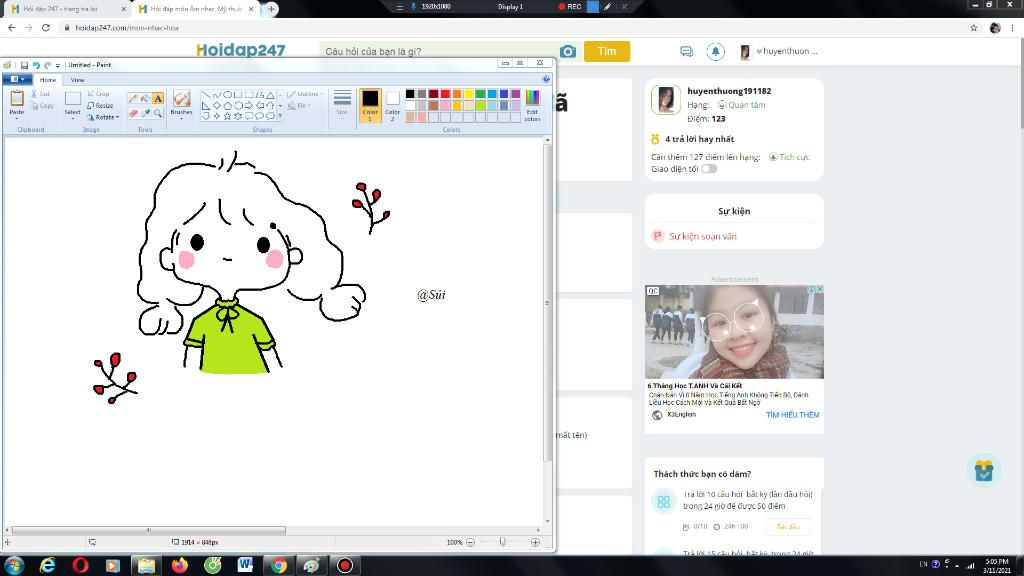1024x576 pixels.
Task: Click the zoom out minus button in Paint
Action: coord(470,542)
